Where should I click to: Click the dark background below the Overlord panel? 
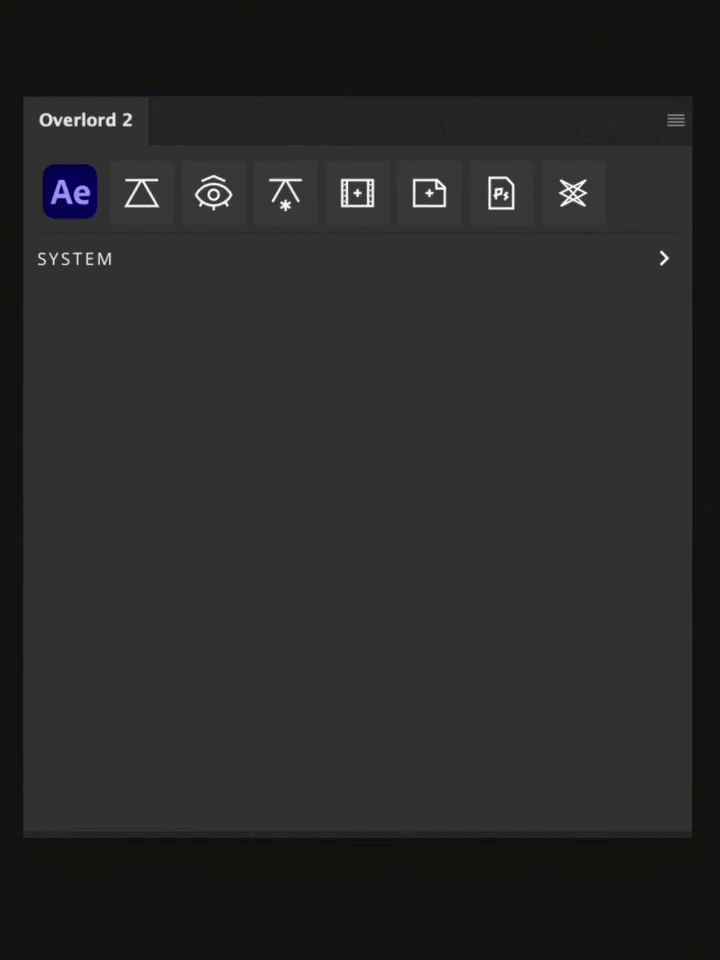(x=360, y=899)
